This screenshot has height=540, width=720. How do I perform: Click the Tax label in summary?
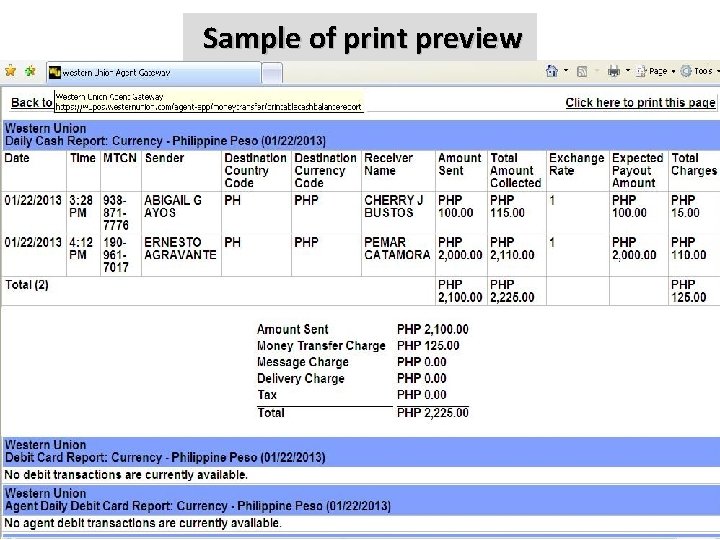point(267,394)
